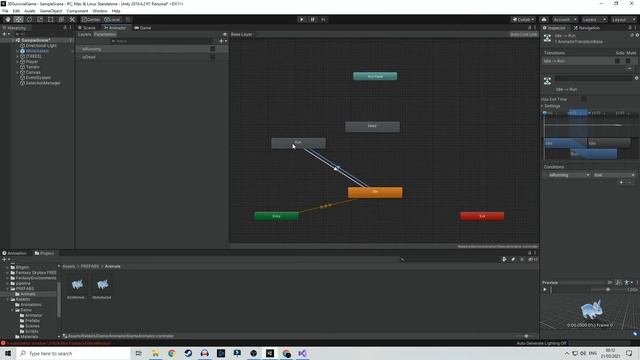This screenshot has height=360, width=640.
Task: Toggle Solo checkbox for Idle -> Run transition
Action: 618,61
